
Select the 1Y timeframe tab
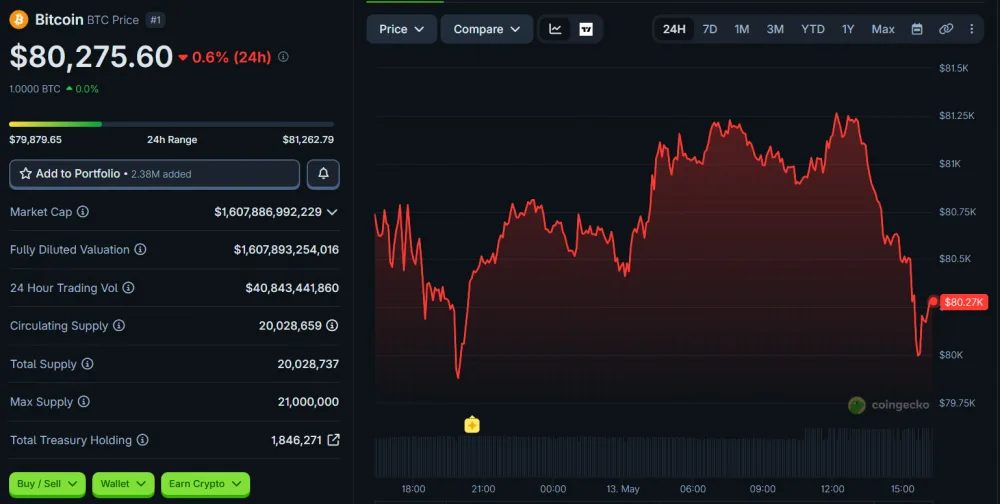[848, 29]
